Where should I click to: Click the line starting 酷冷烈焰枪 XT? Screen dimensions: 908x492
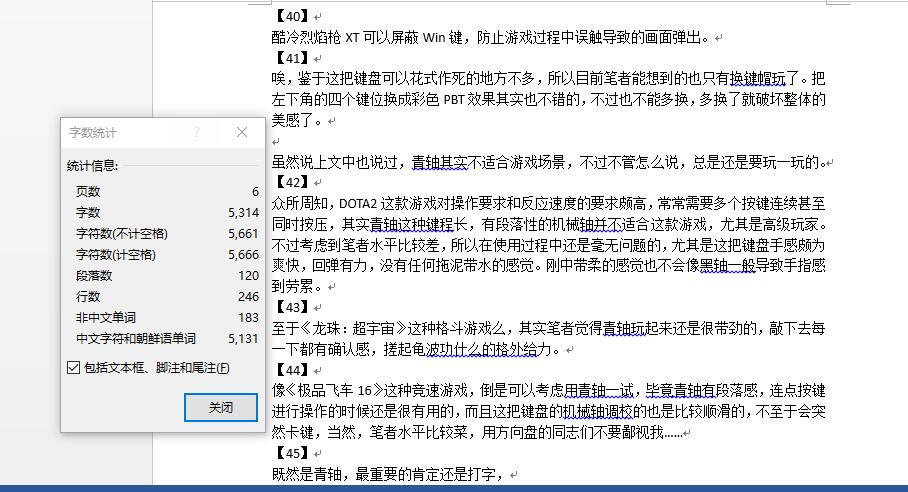point(491,38)
